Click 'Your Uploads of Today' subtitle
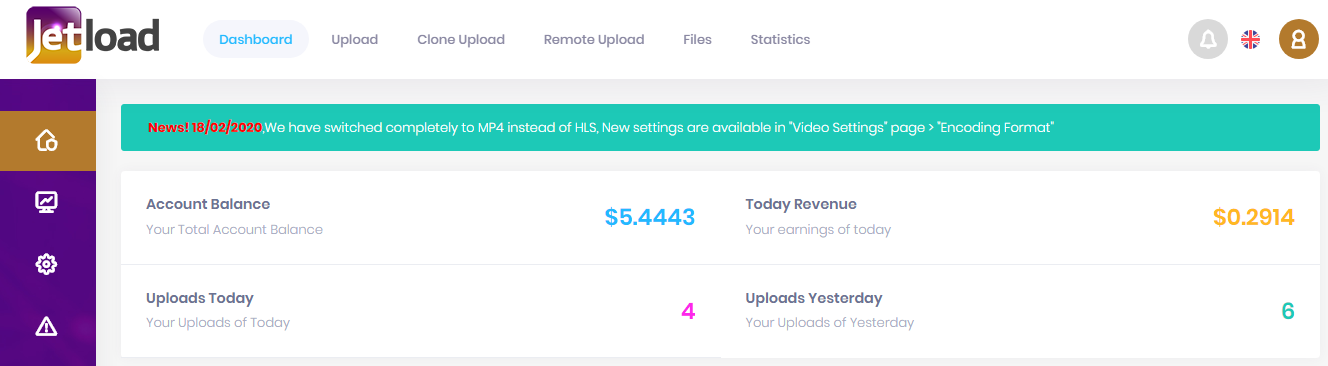Viewport: 1328px width, 366px height. (x=218, y=323)
